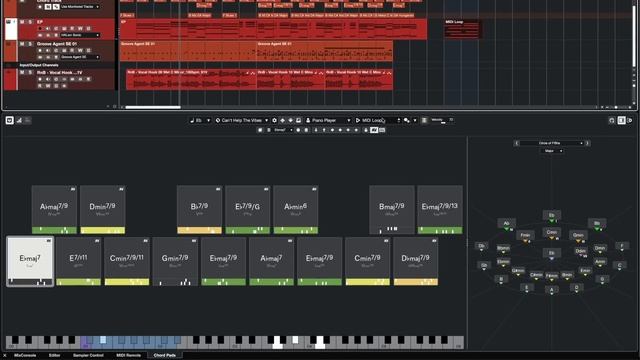This screenshot has width=640, height=360.
Task: Click the highlighted icon near the second toolbar row's right end
Action: click(x=374, y=130)
